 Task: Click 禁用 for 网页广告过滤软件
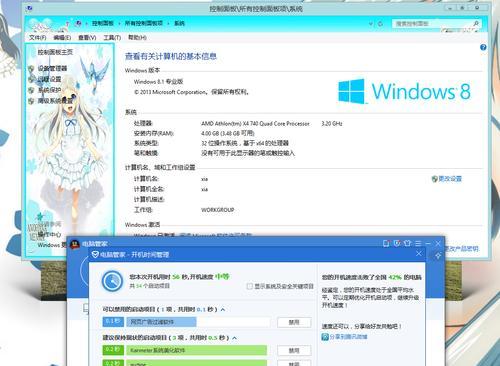(x=294, y=322)
